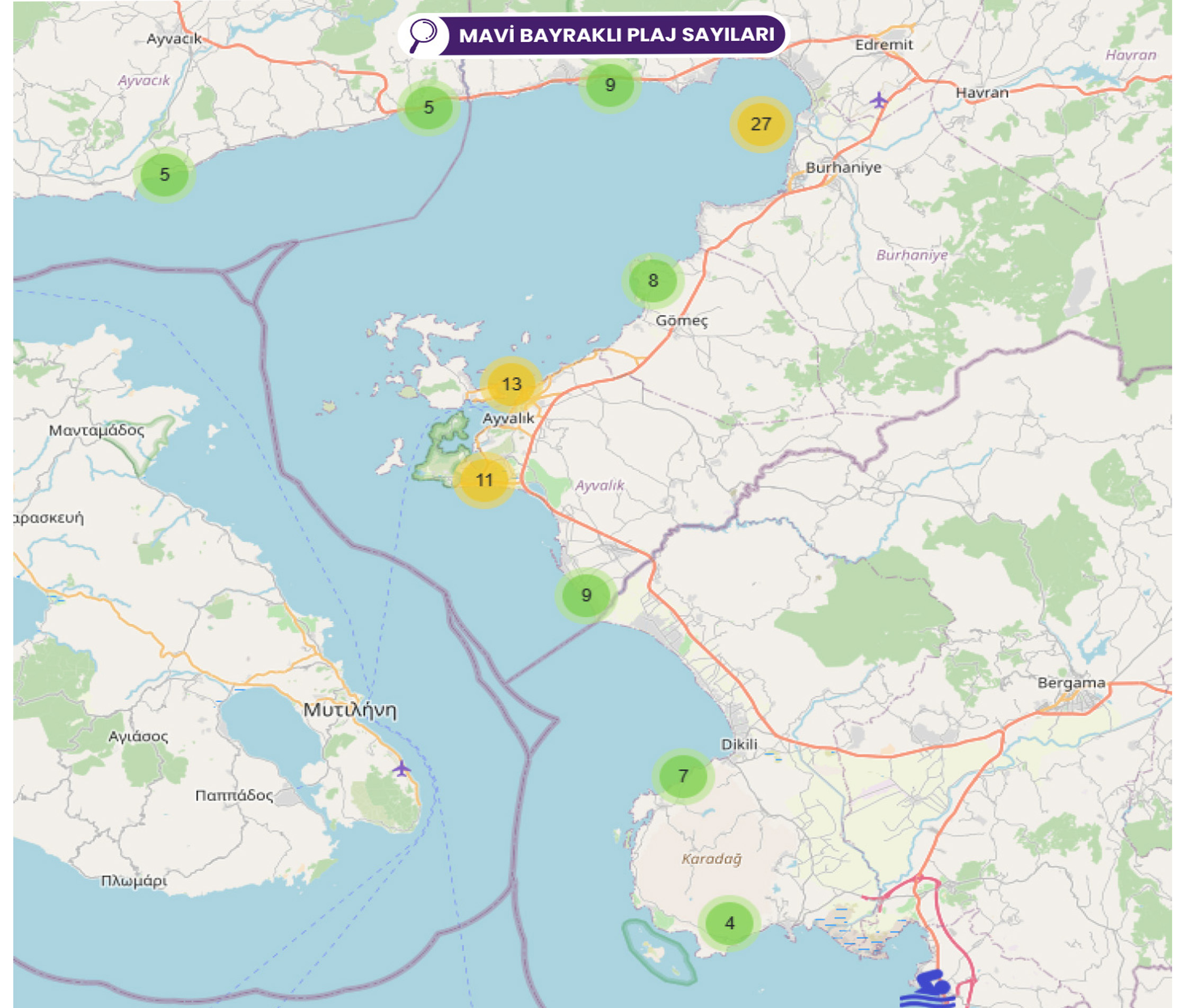Click the Μυτιλήνη city label
Image resolution: width=1179 pixels, height=1008 pixels.
pyautogui.click(x=350, y=709)
